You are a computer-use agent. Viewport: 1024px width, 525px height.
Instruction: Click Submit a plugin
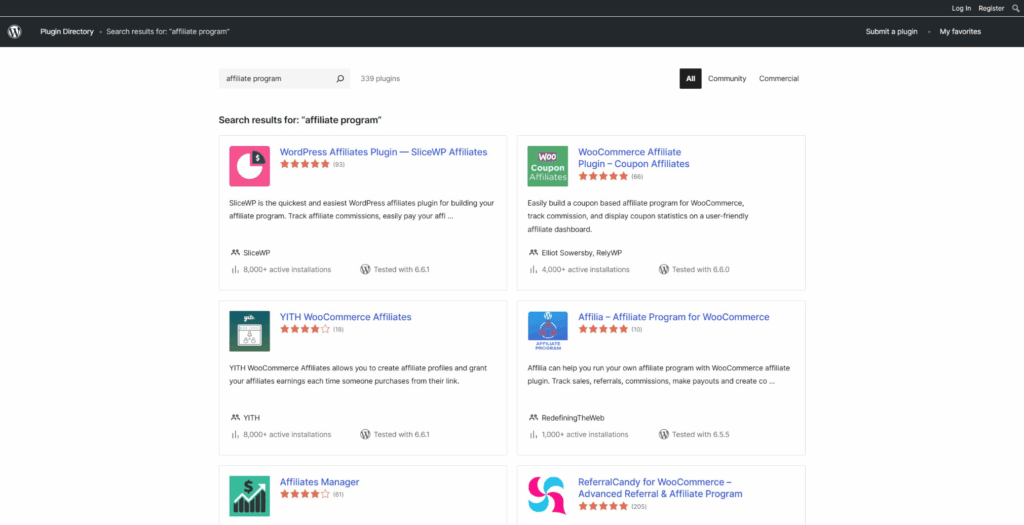[891, 31]
